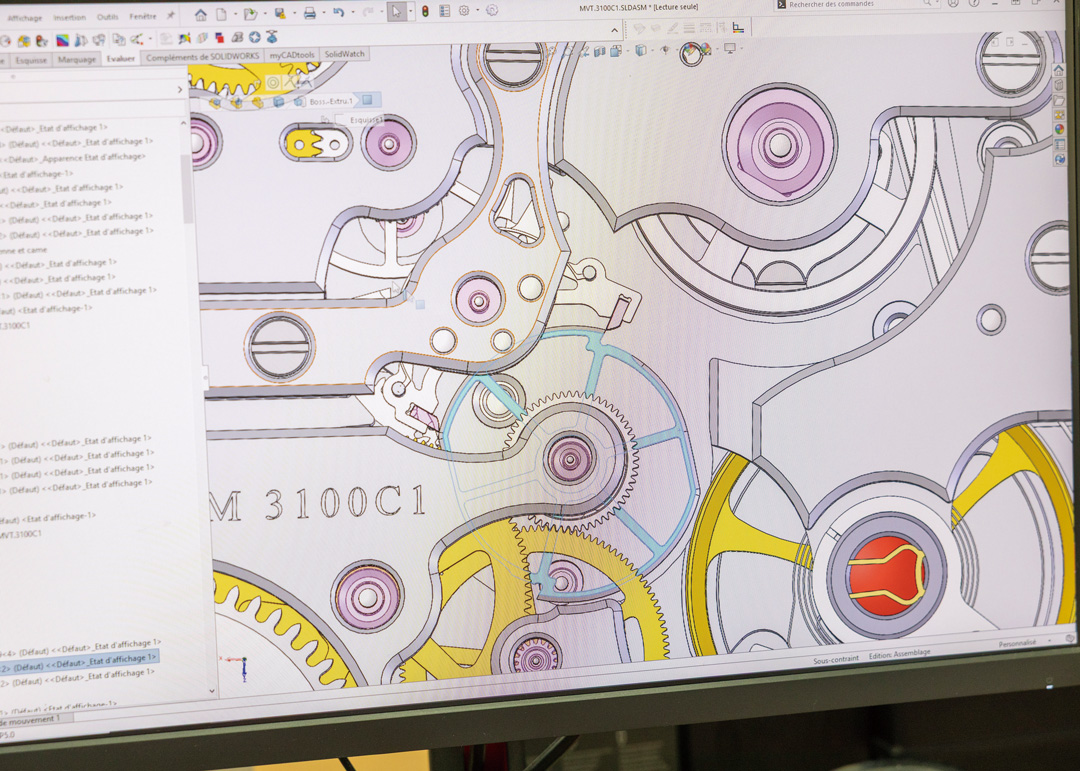Open the Options gear dropdown arrow
The width and height of the screenshot is (1080, 771).
477,10
